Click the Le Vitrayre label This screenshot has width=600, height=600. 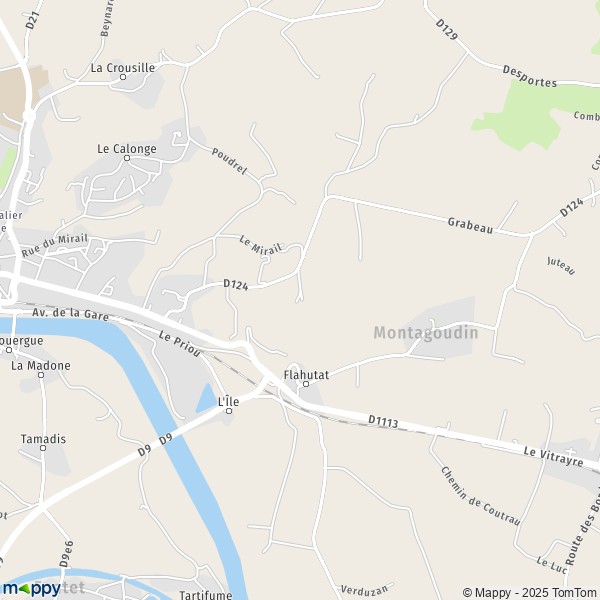553,457
